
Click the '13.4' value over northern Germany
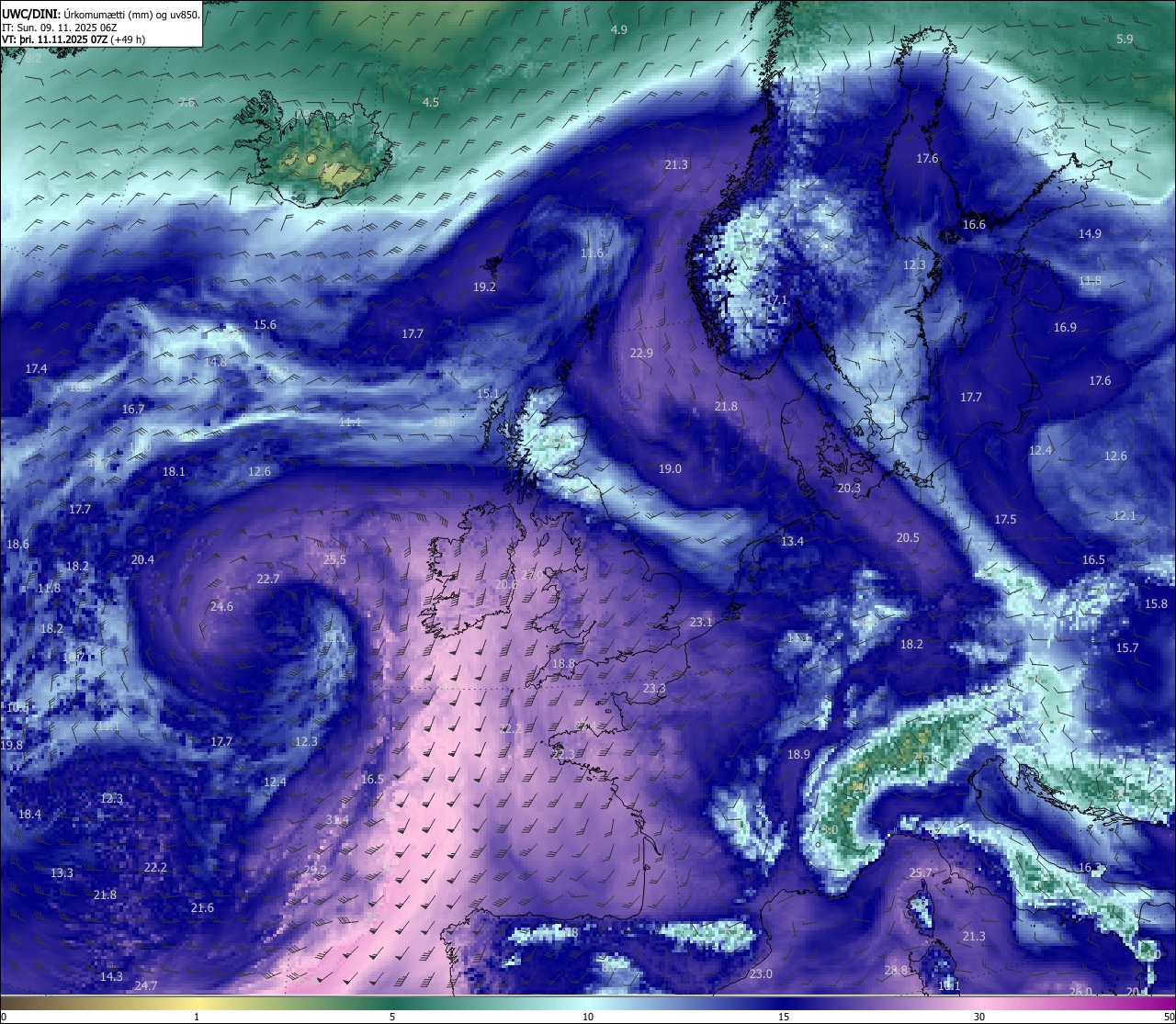coord(792,541)
